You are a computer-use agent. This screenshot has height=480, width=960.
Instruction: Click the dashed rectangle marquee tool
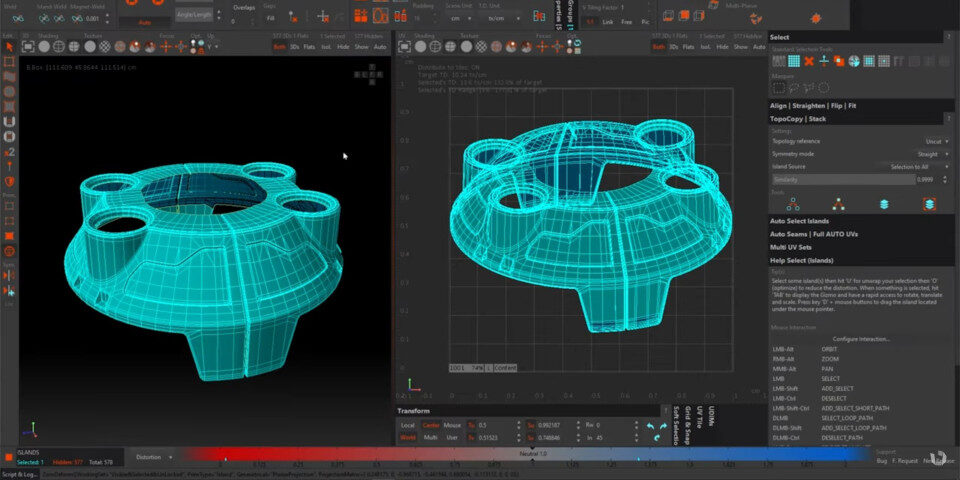[779, 88]
